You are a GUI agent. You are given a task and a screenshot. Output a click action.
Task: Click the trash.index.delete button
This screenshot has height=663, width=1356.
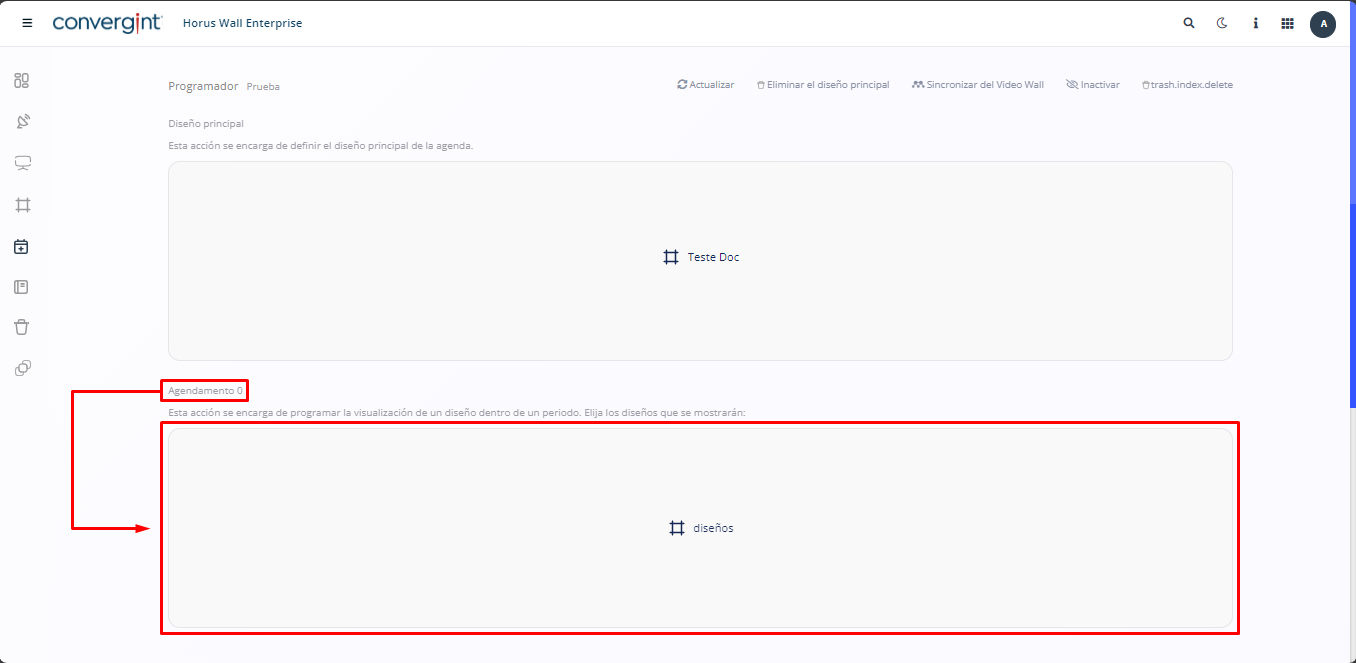pyautogui.click(x=1187, y=85)
